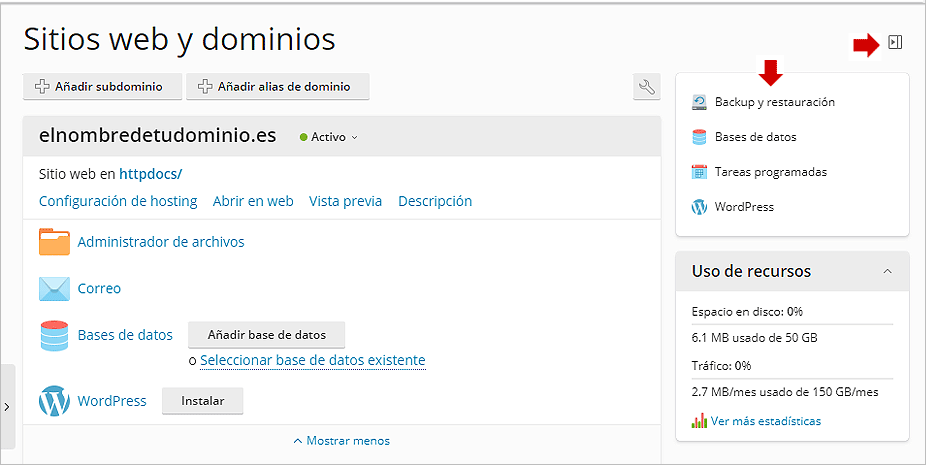The height and width of the screenshot is (465, 926).
Task: Open the Activo status dropdown
Action: [x=328, y=137]
